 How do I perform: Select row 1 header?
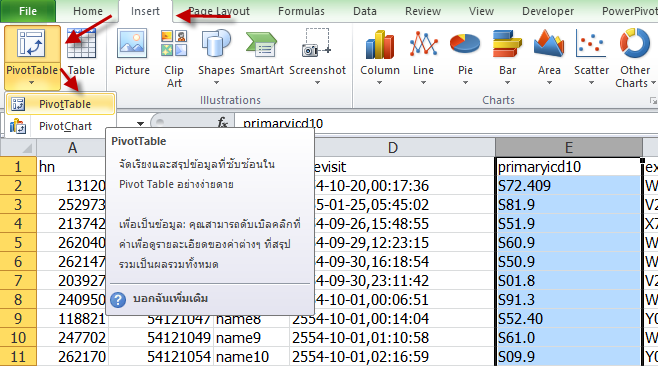pos(18,167)
